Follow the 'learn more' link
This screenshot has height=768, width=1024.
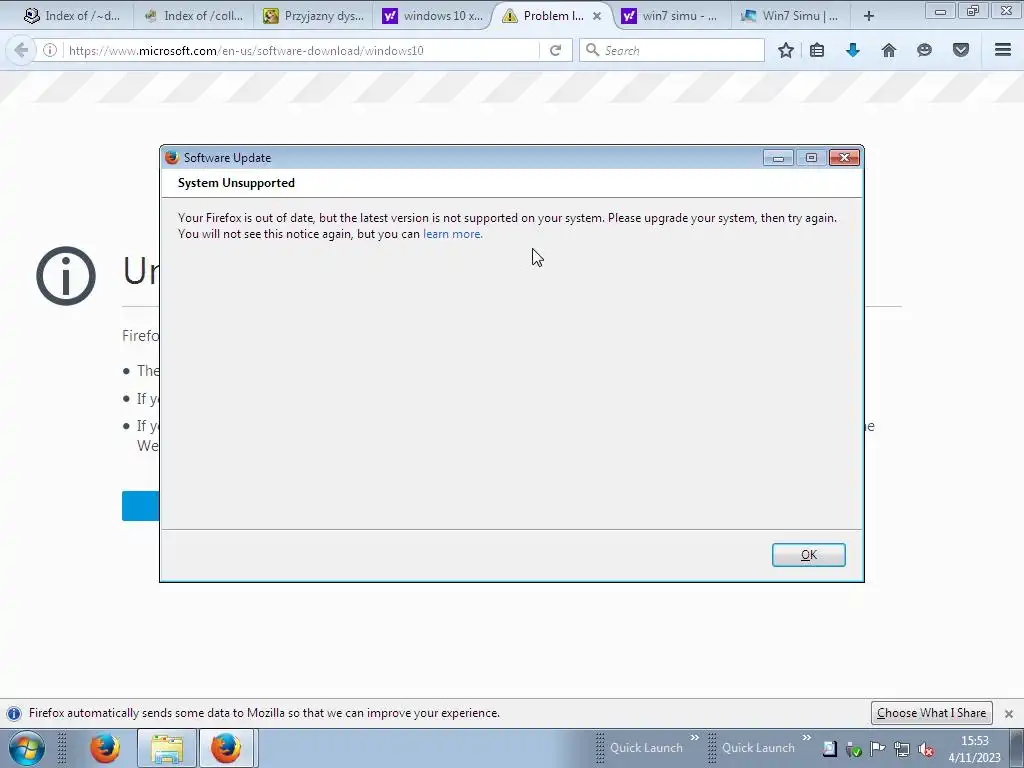(452, 234)
